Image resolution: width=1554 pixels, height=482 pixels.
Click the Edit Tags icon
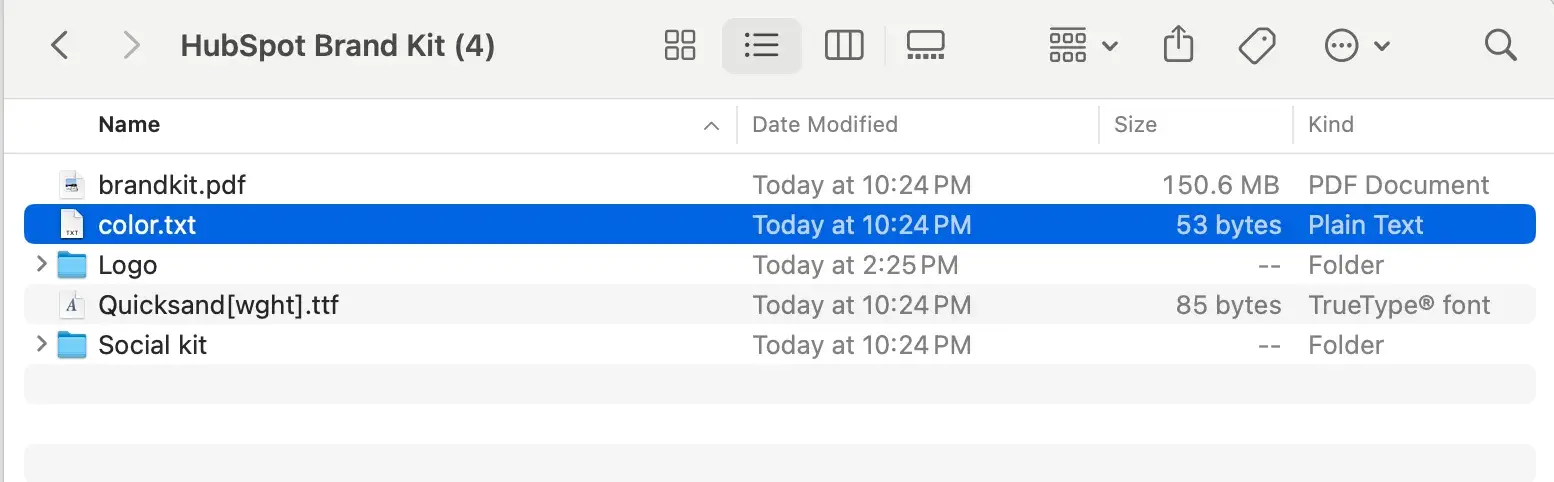(1256, 45)
